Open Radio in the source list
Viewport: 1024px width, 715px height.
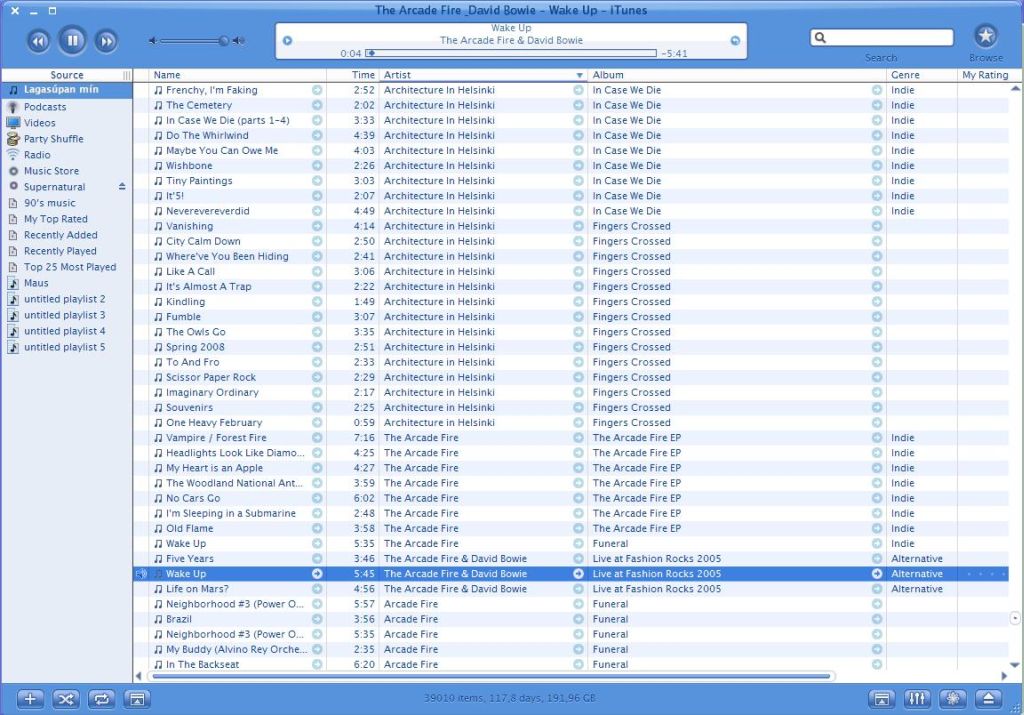pyautogui.click(x=67, y=155)
